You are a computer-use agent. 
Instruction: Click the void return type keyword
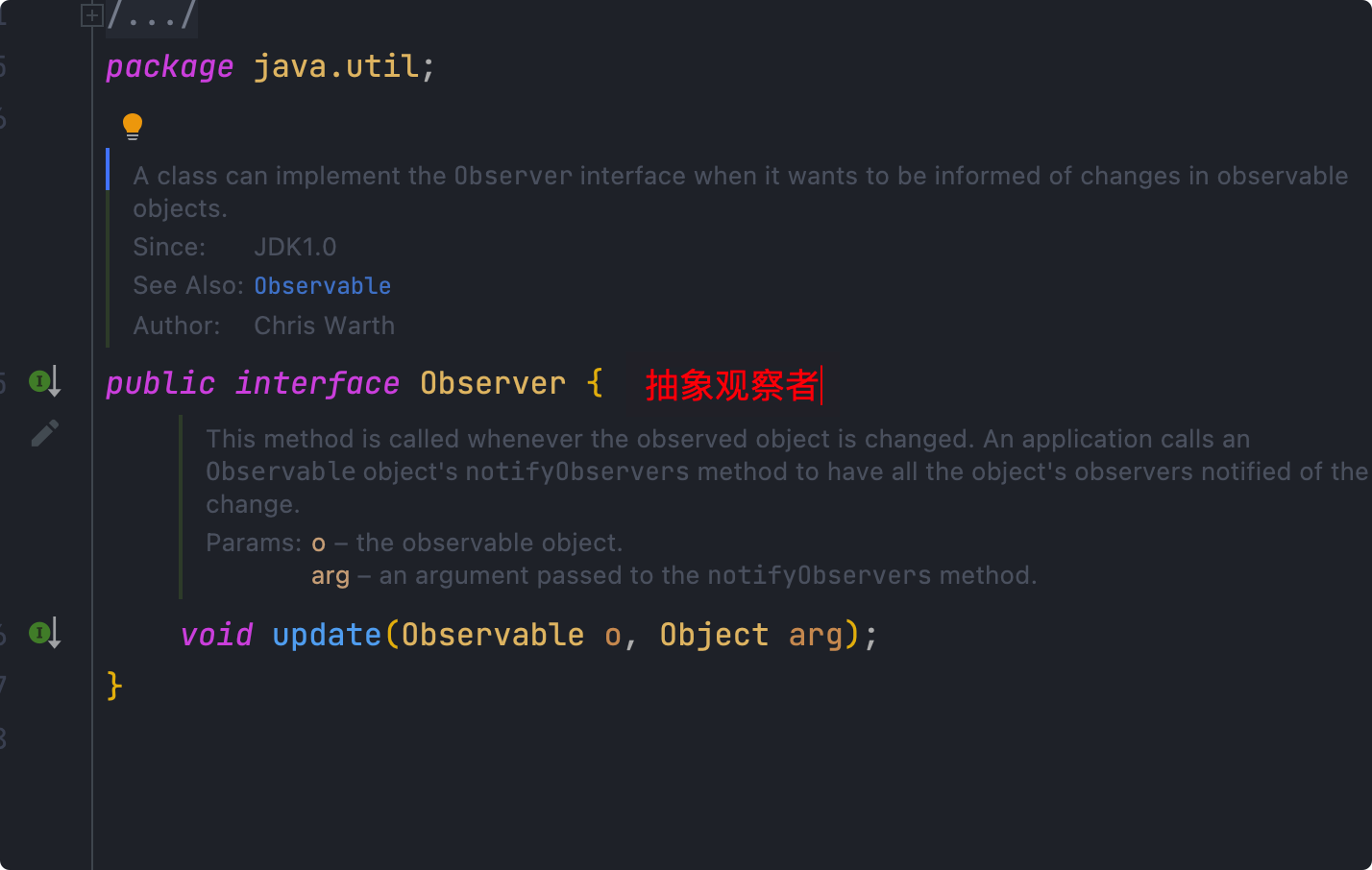click(x=217, y=635)
